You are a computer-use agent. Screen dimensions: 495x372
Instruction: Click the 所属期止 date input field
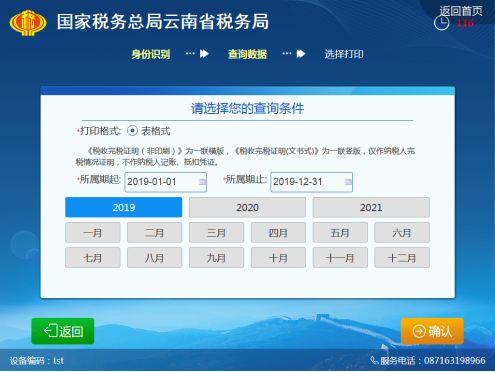(x=312, y=182)
